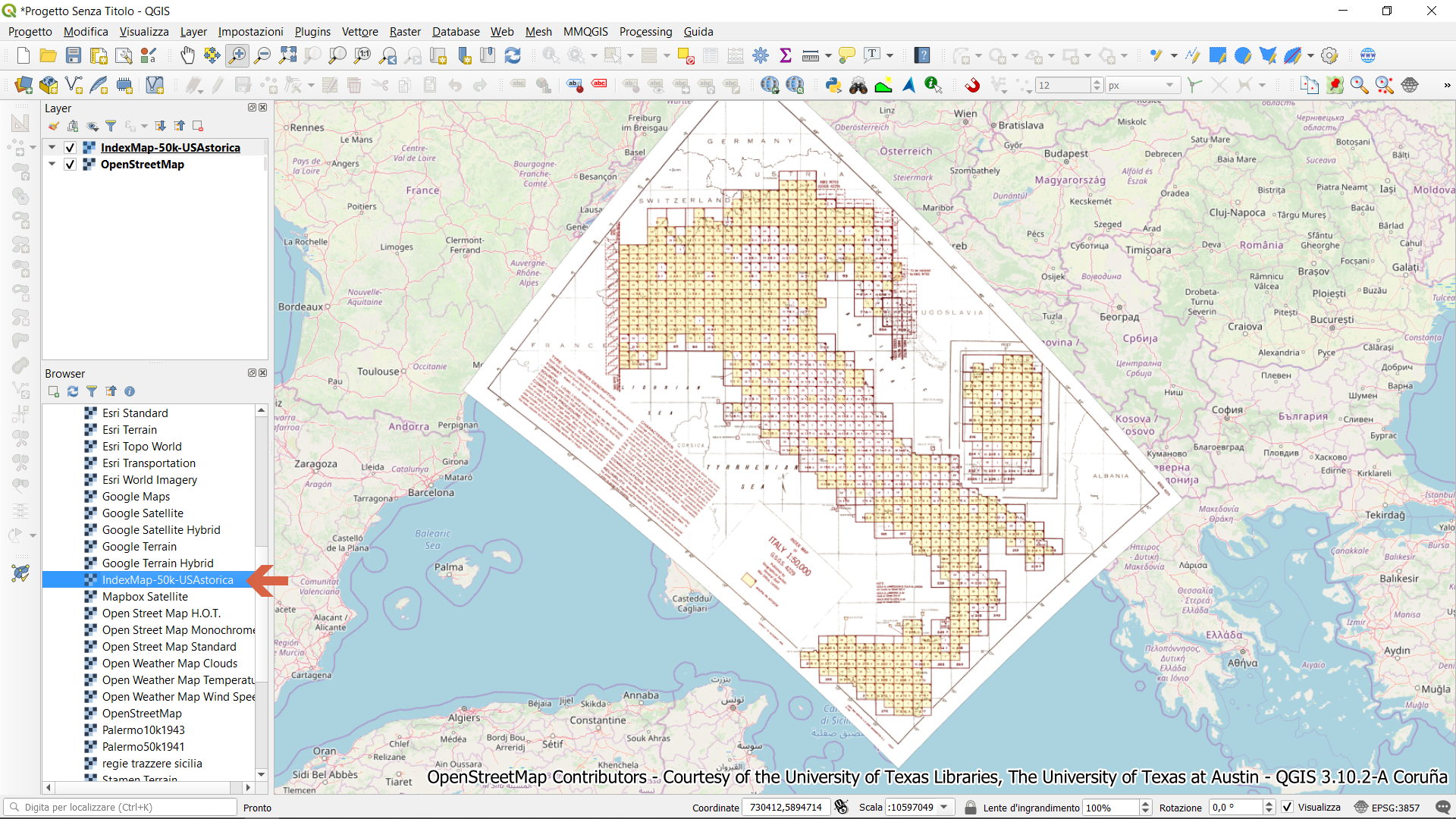The width and height of the screenshot is (1456, 819).
Task: Expand IndexMap-50k-USAstorica layer tree node
Action: 52,148
